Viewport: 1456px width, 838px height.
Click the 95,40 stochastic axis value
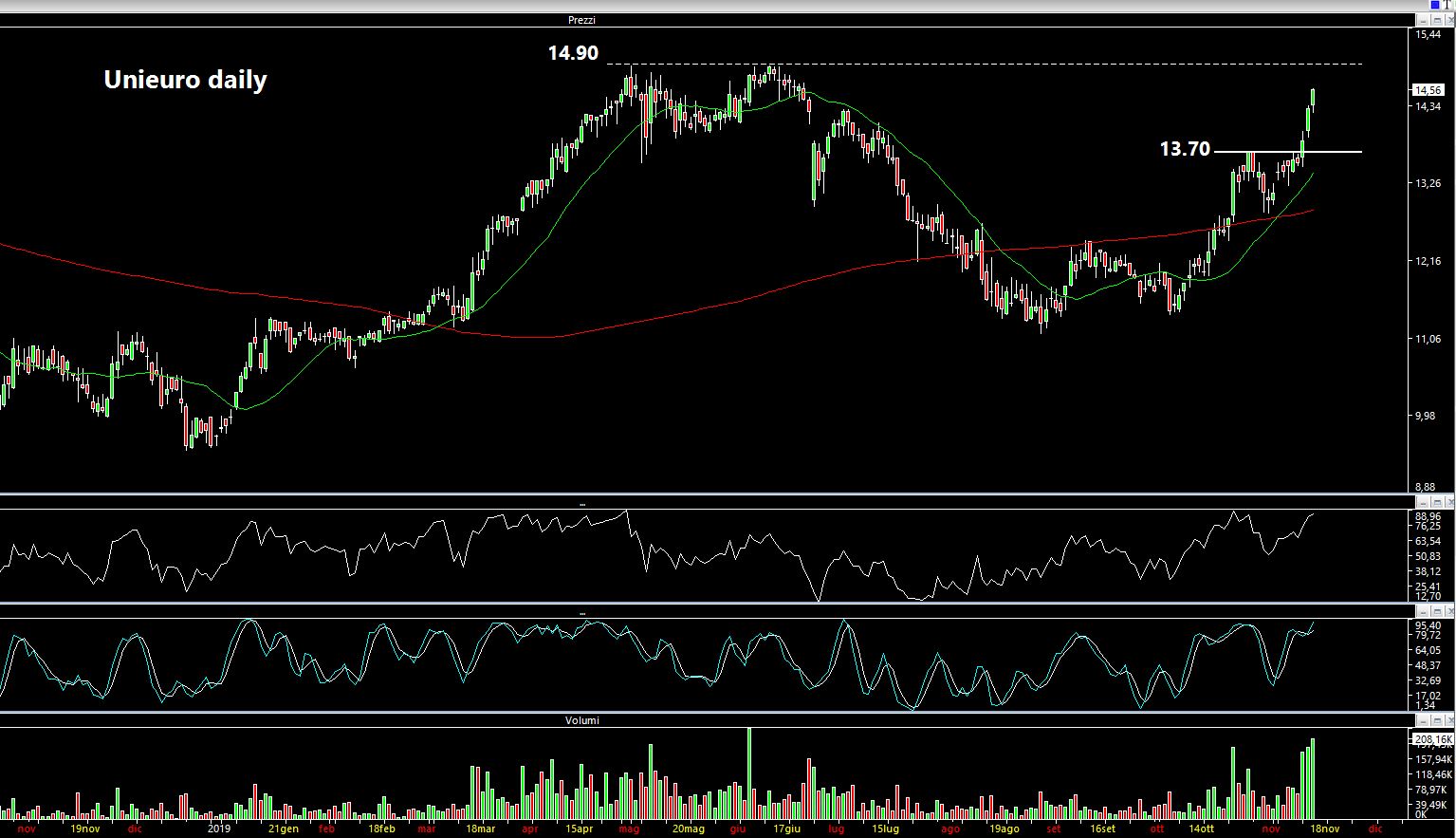click(1428, 626)
